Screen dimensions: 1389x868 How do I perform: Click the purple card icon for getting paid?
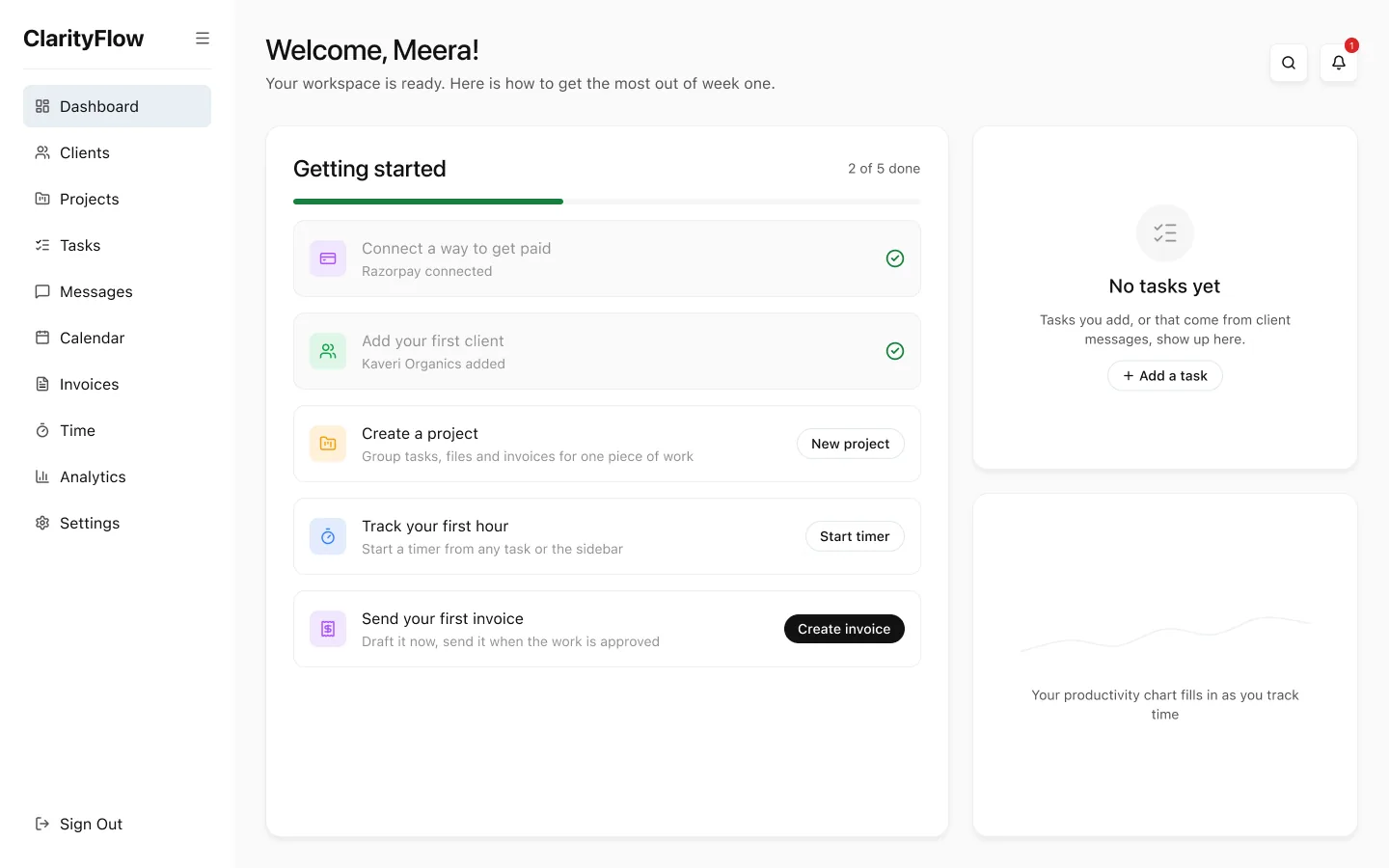click(328, 258)
